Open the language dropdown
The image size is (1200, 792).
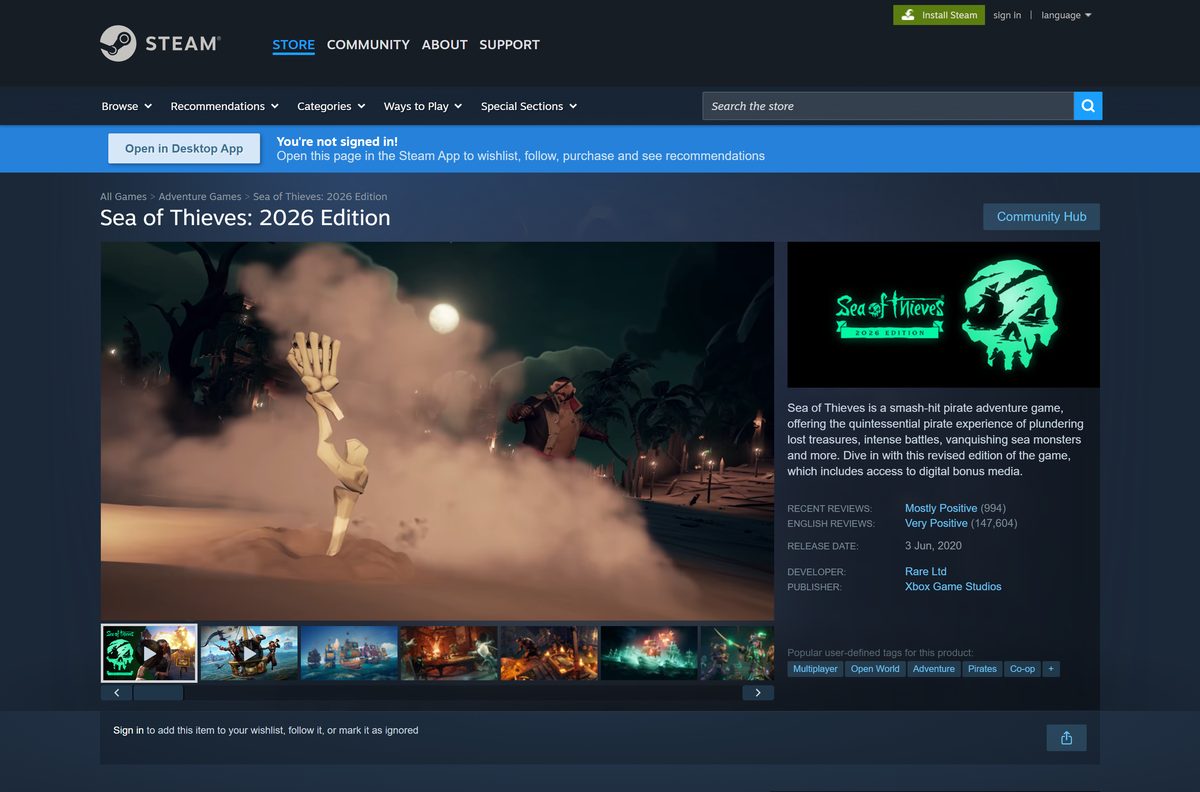[x=1066, y=15]
